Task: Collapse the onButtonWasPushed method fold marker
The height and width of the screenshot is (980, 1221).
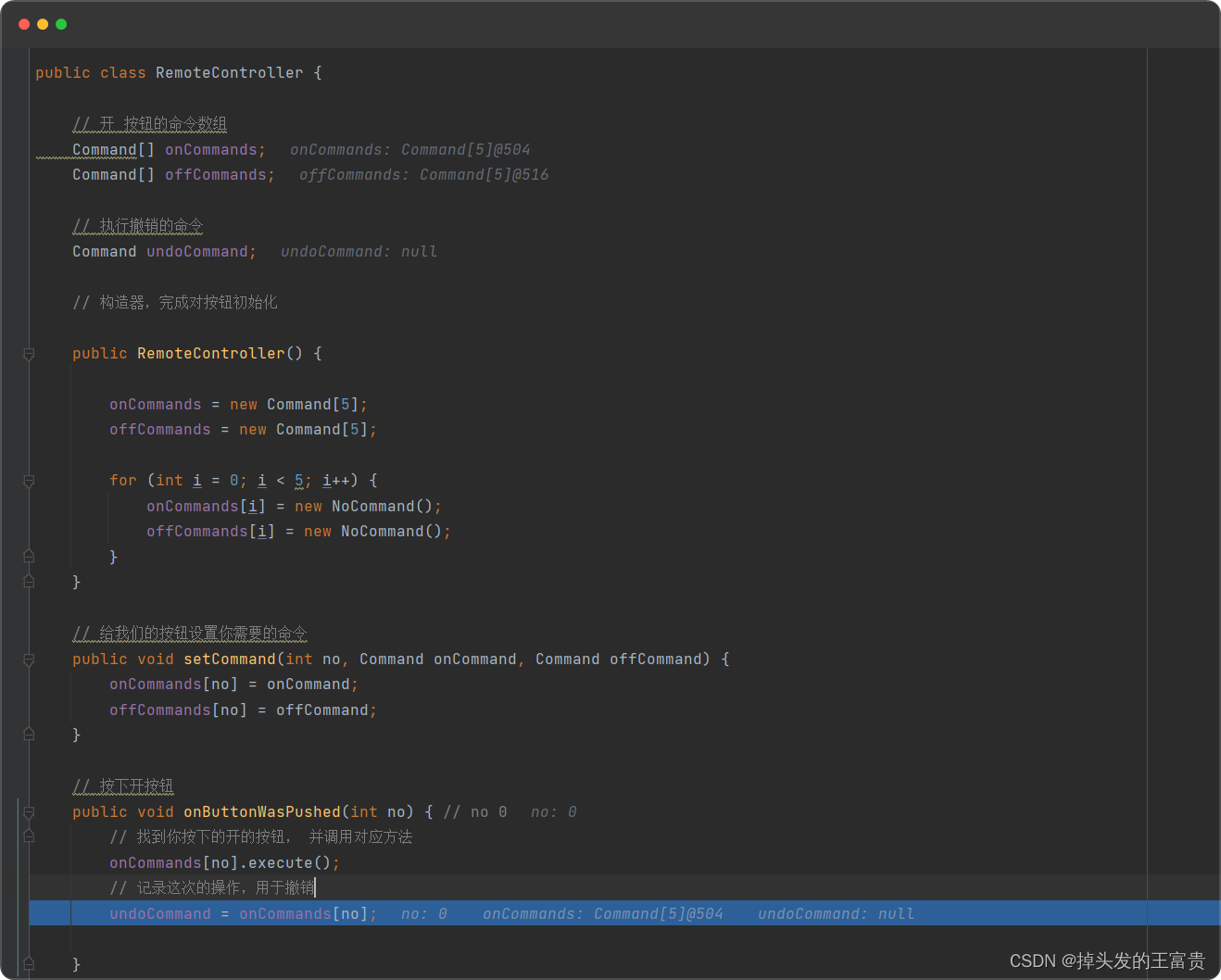Action: 29,812
